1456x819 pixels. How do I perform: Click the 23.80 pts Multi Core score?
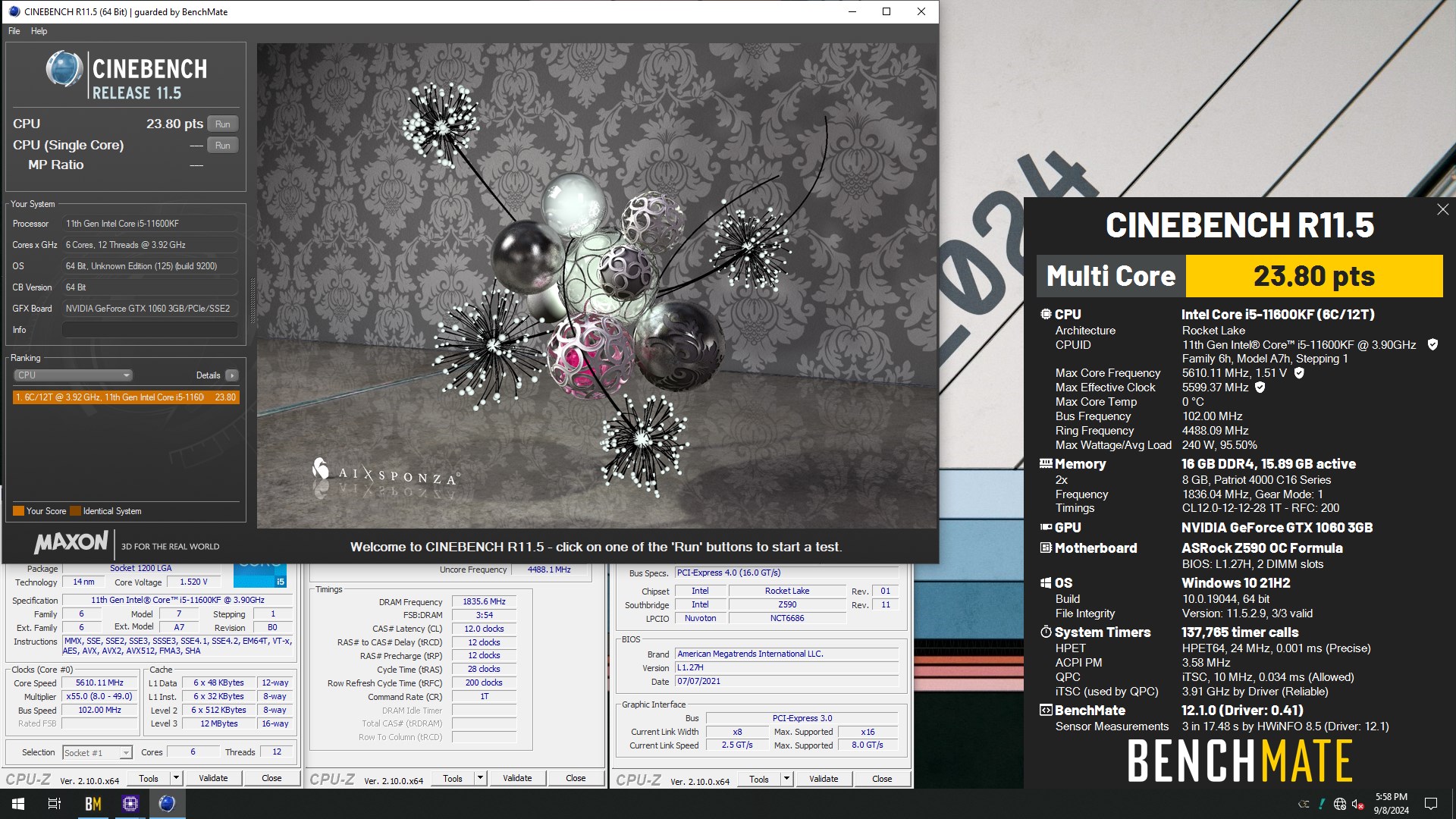(x=1314, y=276)
